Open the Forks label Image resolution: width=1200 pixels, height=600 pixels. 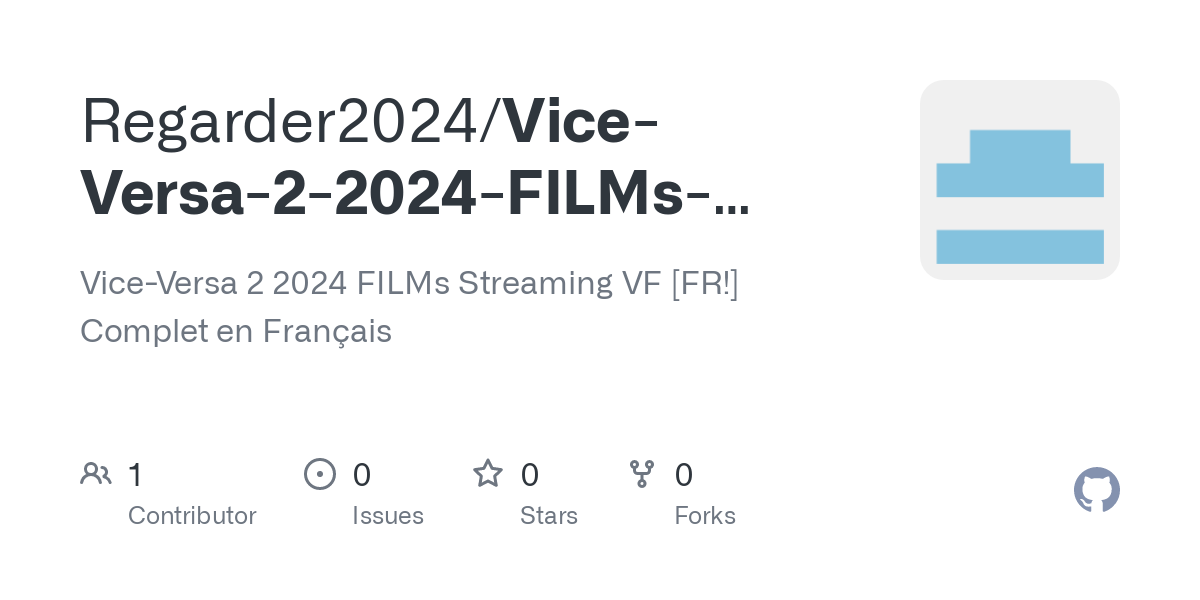pyautogui.click(x=705, y=516)
